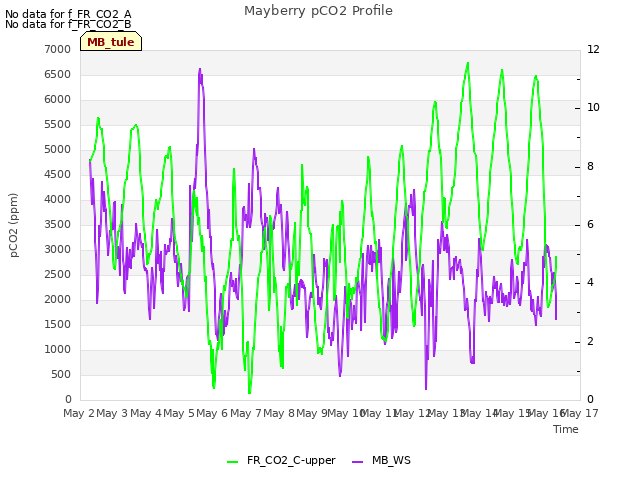Screen dimensions: 640x480
Task: Click the MB_tule site label box
Action: [111, 41]
